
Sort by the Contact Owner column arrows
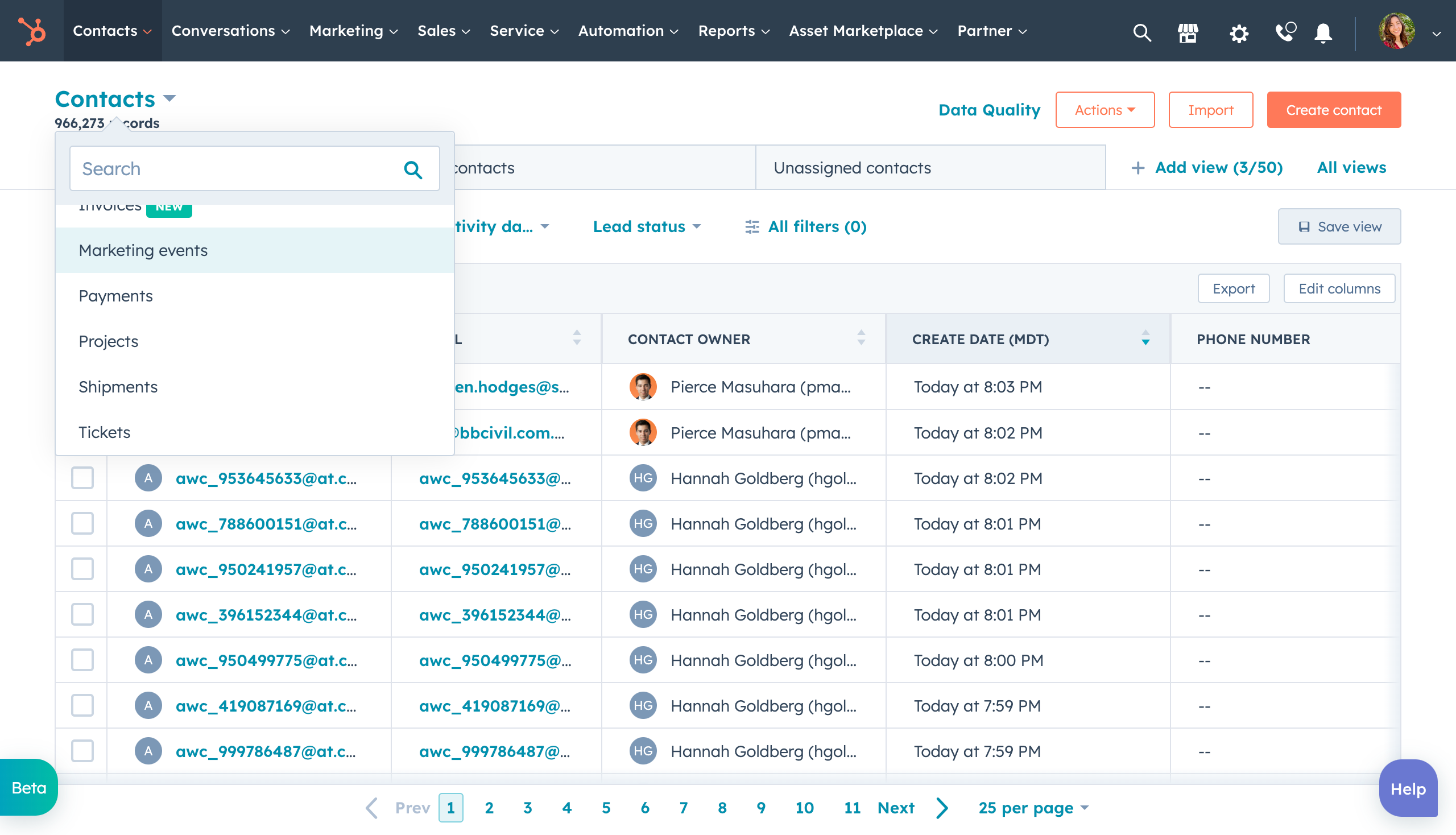point(861,337)
